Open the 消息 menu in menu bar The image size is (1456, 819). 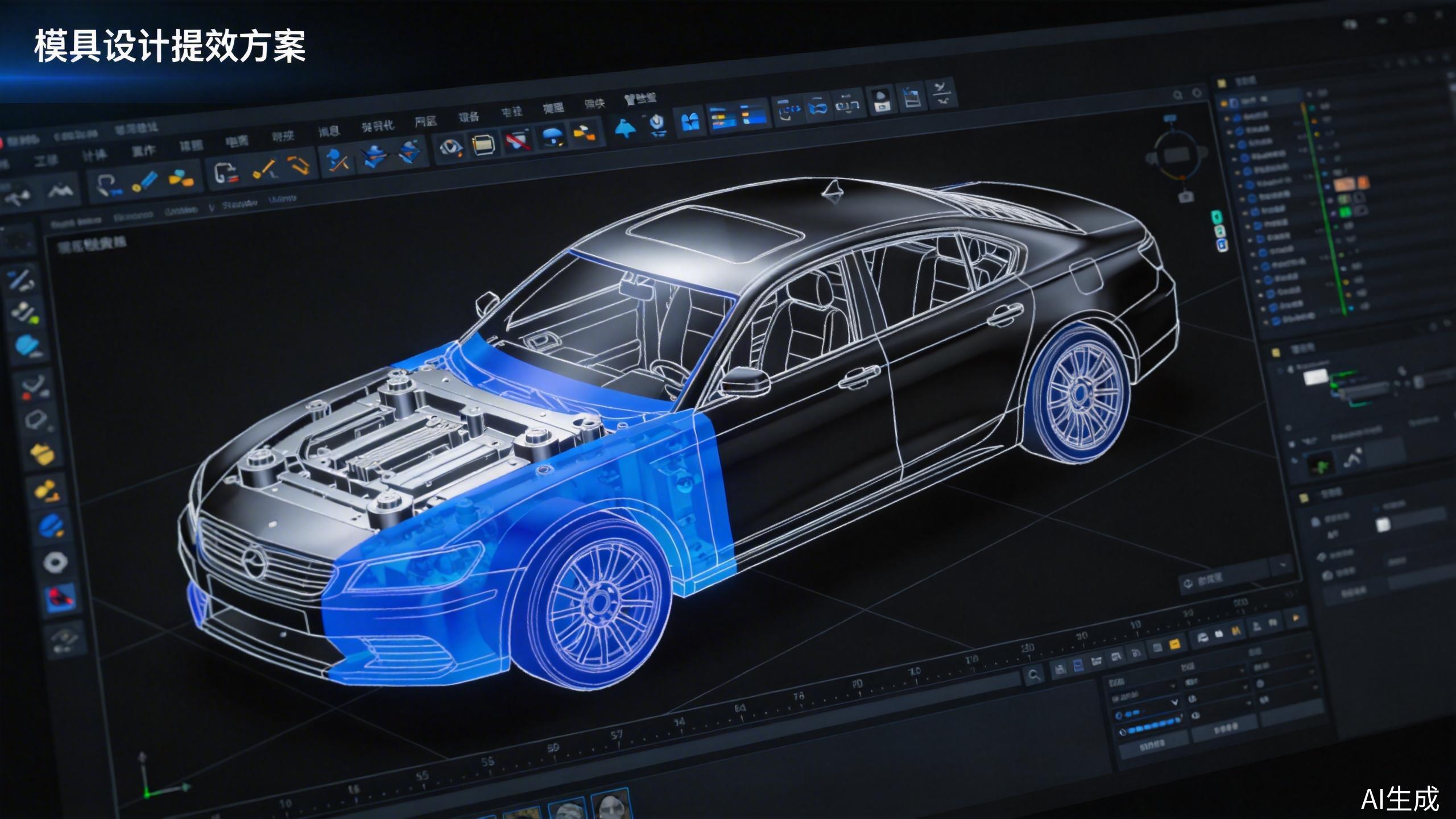(329, 132)
